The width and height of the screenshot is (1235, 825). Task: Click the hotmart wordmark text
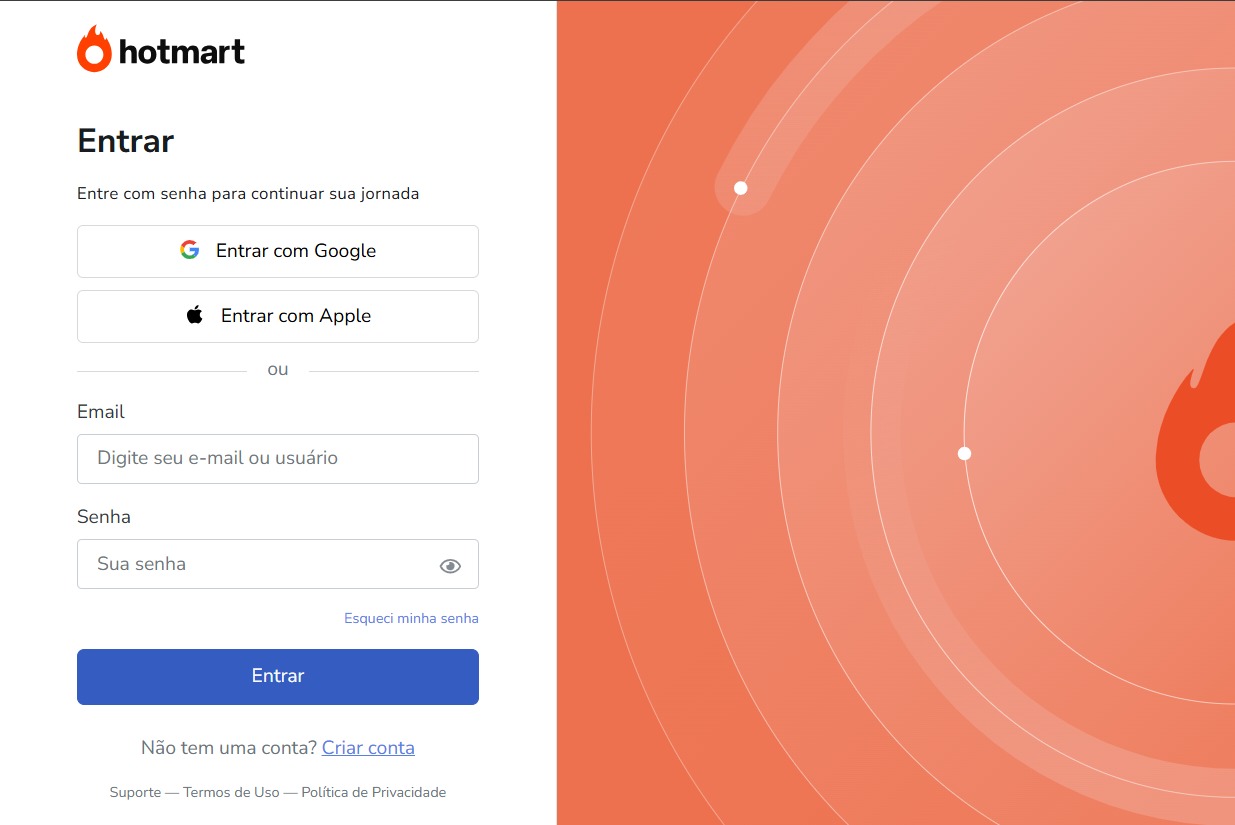point(181,52)
